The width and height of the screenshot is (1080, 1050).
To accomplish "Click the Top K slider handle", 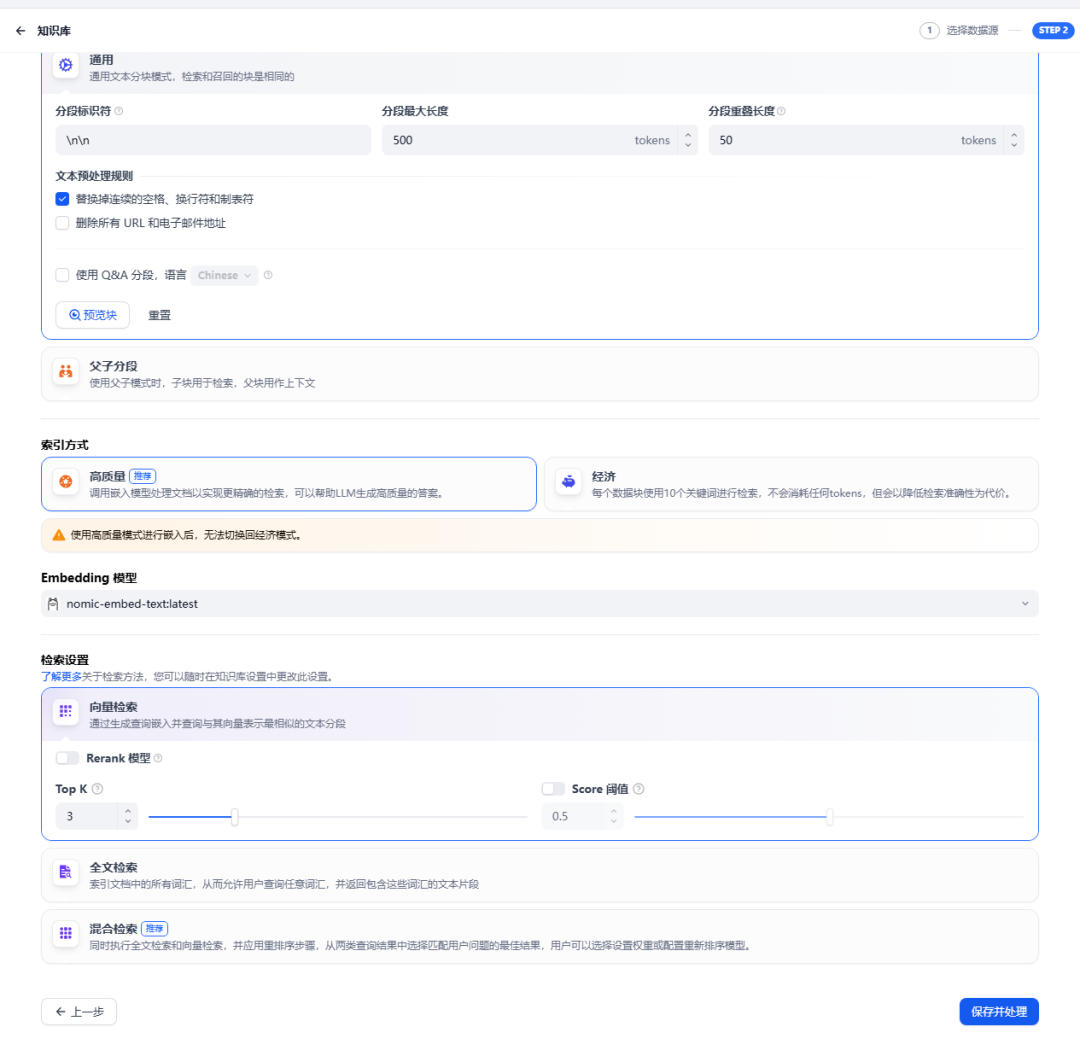I will 234,816.
